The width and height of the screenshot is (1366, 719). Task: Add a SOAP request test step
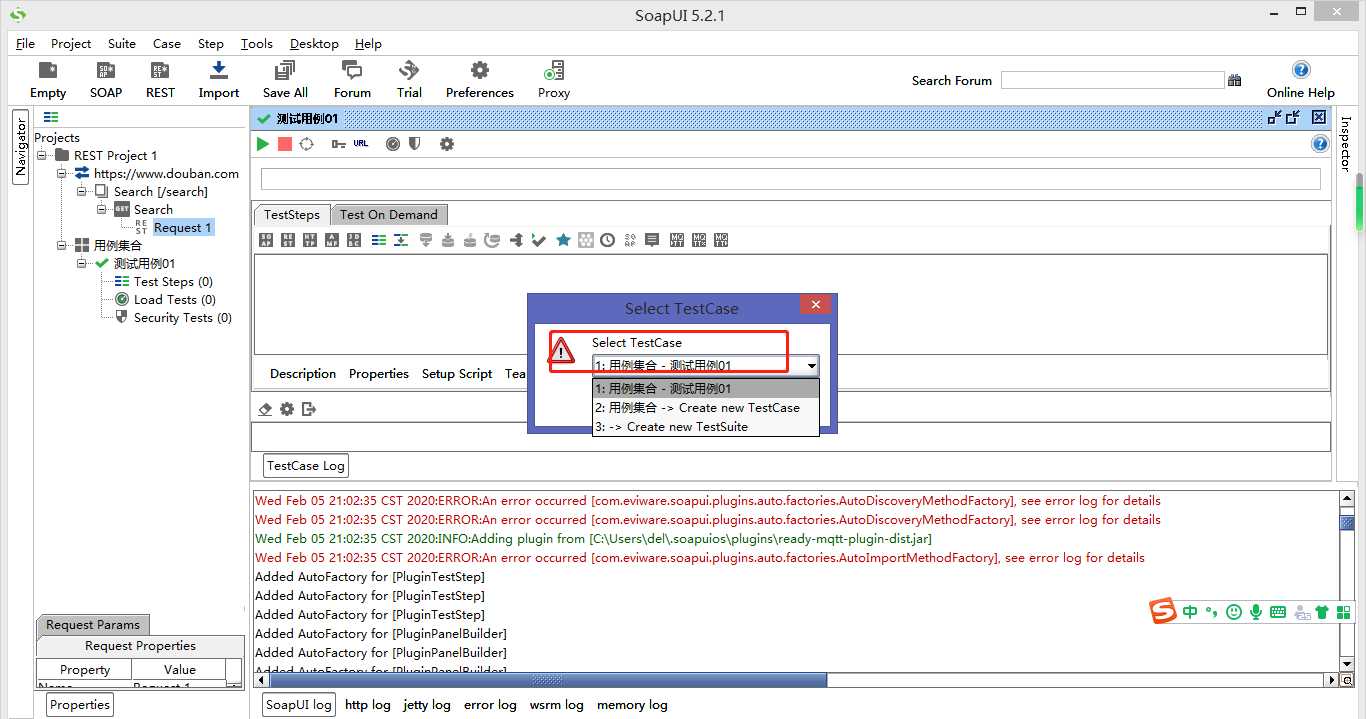click(266, 240)
